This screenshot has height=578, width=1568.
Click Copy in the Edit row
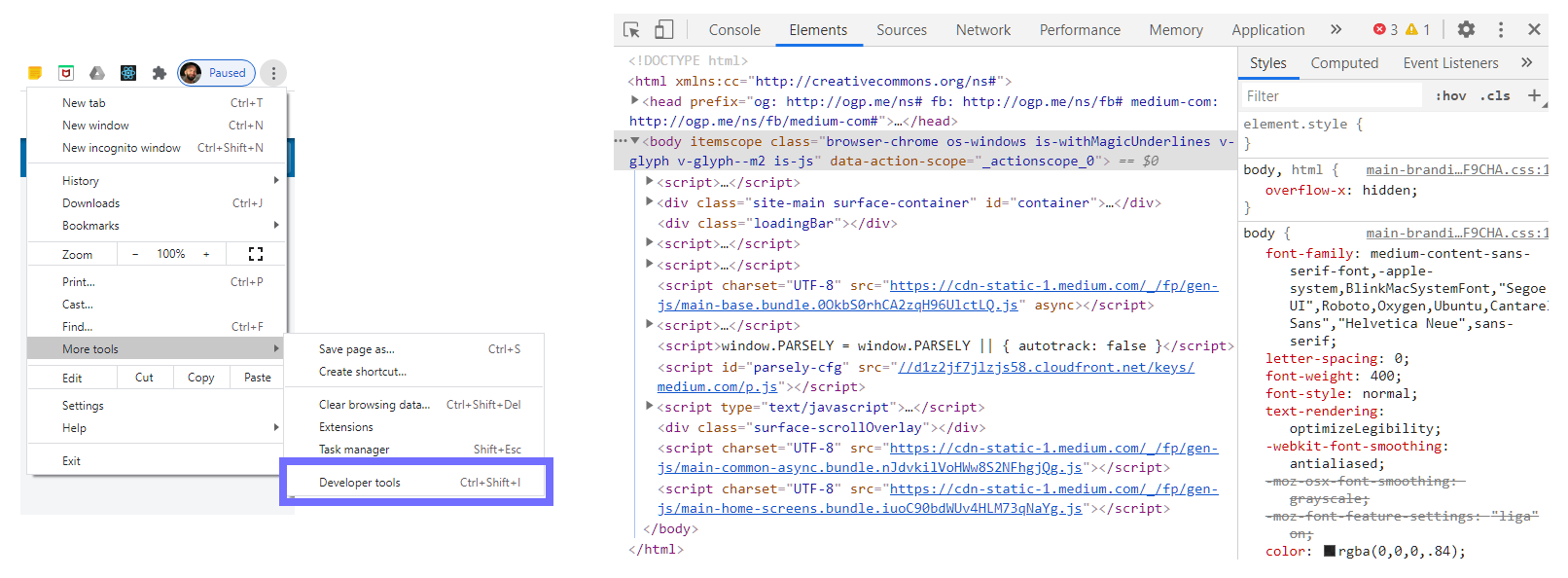click(x=201, y=378)
